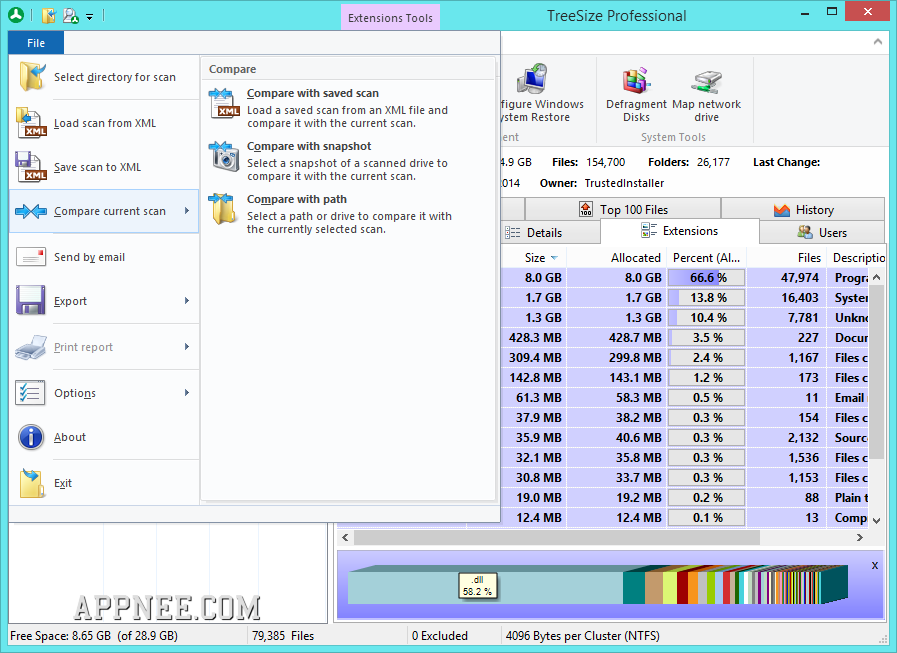Click the Save scan to XML floppy icon
The width and height of the screenshot is (897, 653).
tap(31, 167)
